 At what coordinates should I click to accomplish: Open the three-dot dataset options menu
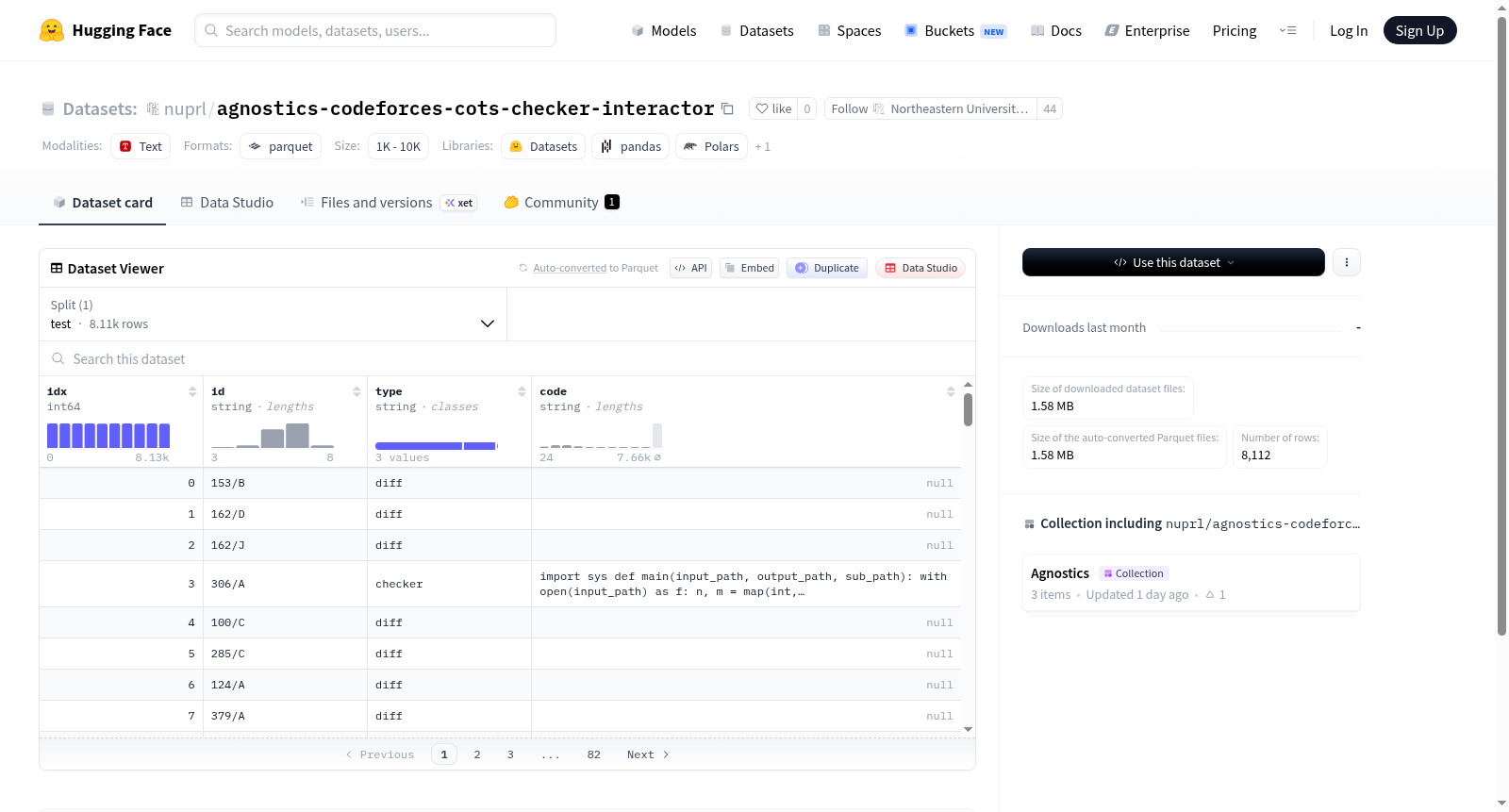click(1347, 262)
